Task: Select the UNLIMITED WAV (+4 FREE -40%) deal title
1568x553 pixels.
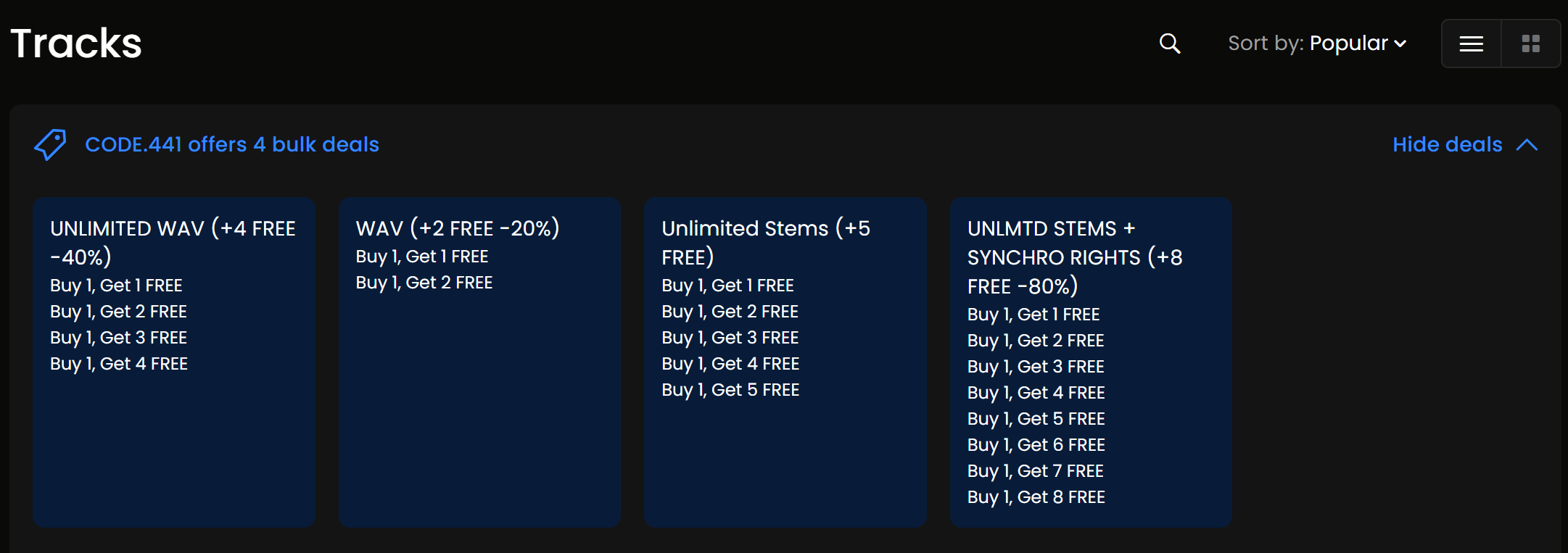Action: pyautogui.click(x=173, y=242)
